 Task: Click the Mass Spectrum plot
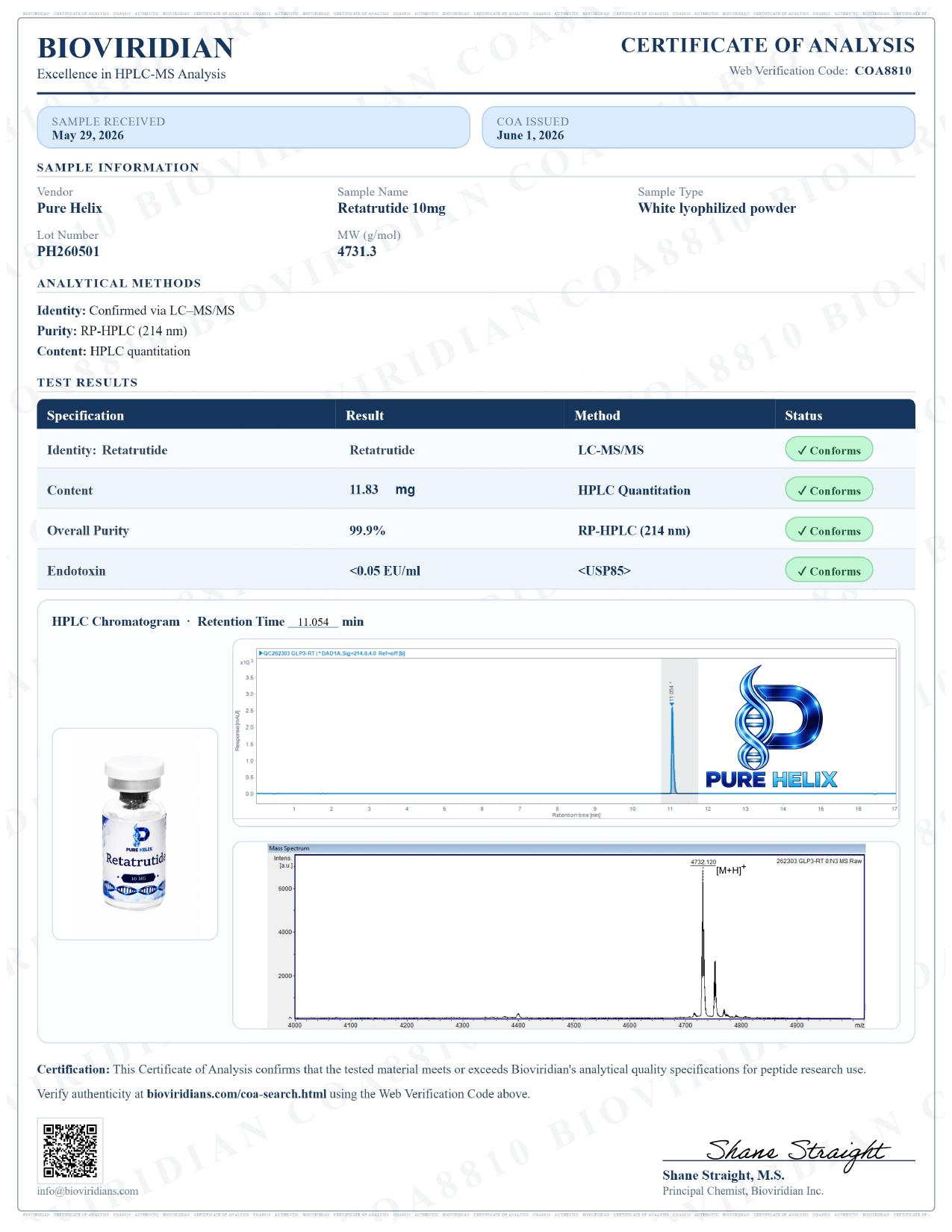point(566,936)
